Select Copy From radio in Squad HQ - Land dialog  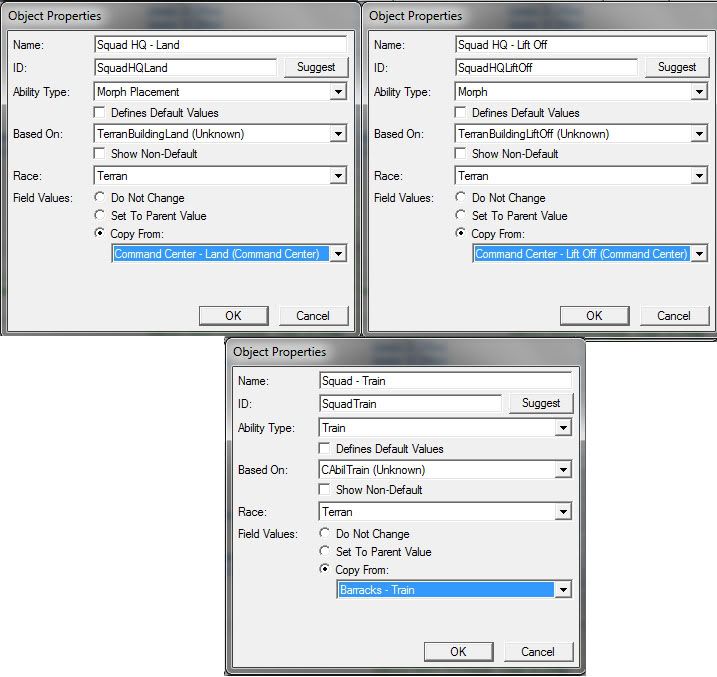99,233
